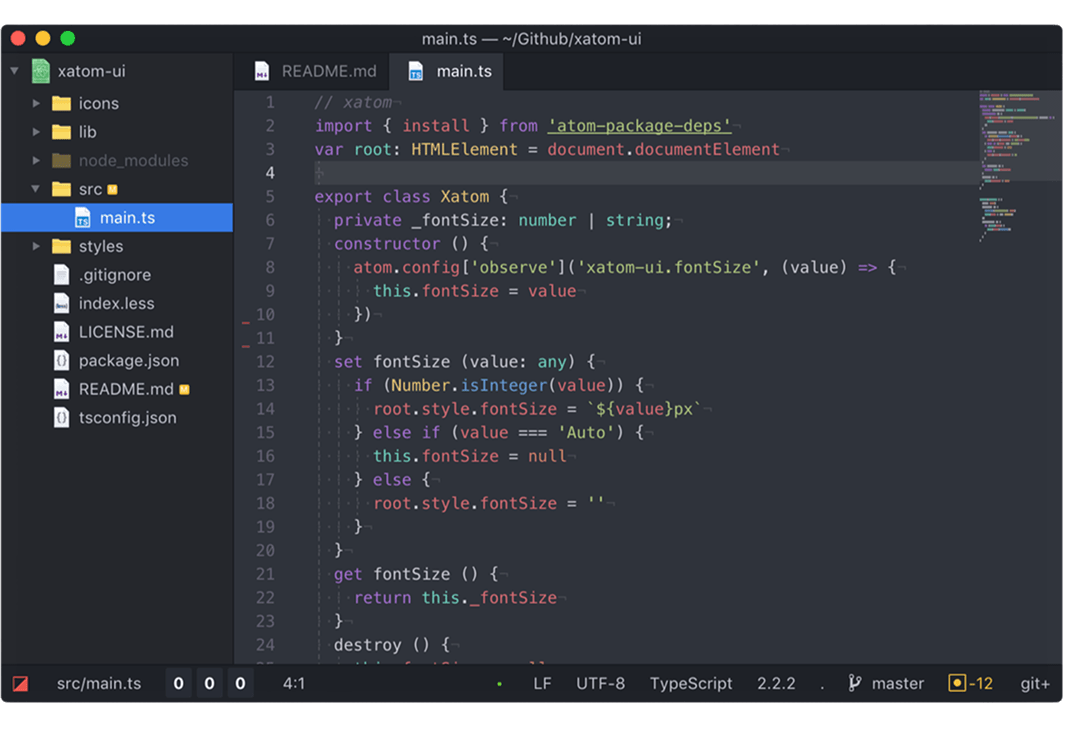Click the LICENSE.md markdown icon
This screenshot has width=1066, height=737.
coord(61,332)
